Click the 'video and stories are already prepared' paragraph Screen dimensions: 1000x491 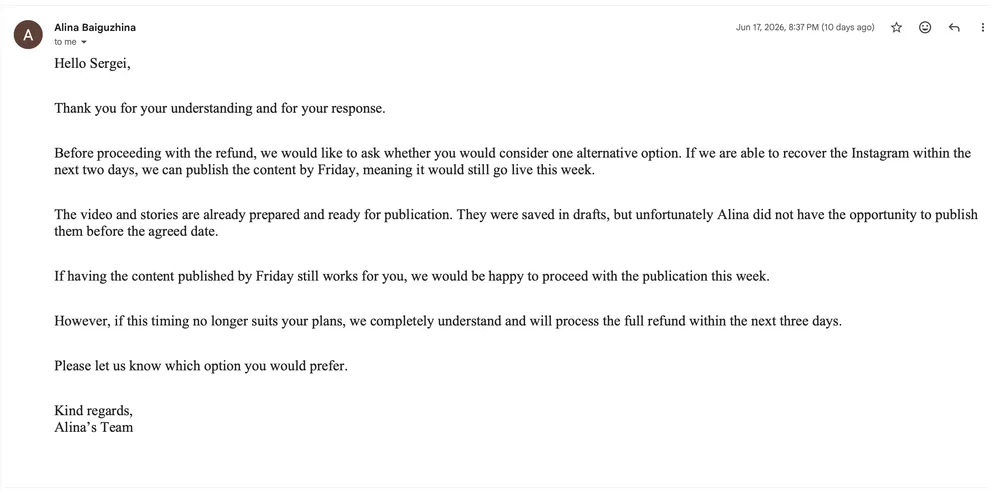(x=516, y=223)
